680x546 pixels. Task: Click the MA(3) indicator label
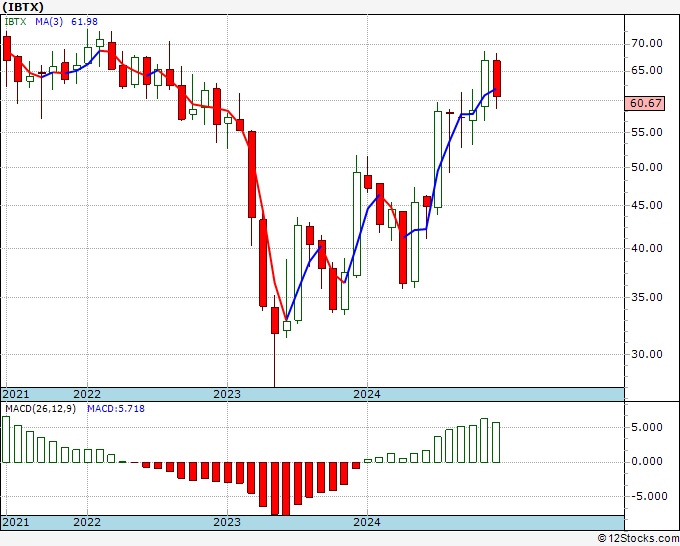coord(49,22)
